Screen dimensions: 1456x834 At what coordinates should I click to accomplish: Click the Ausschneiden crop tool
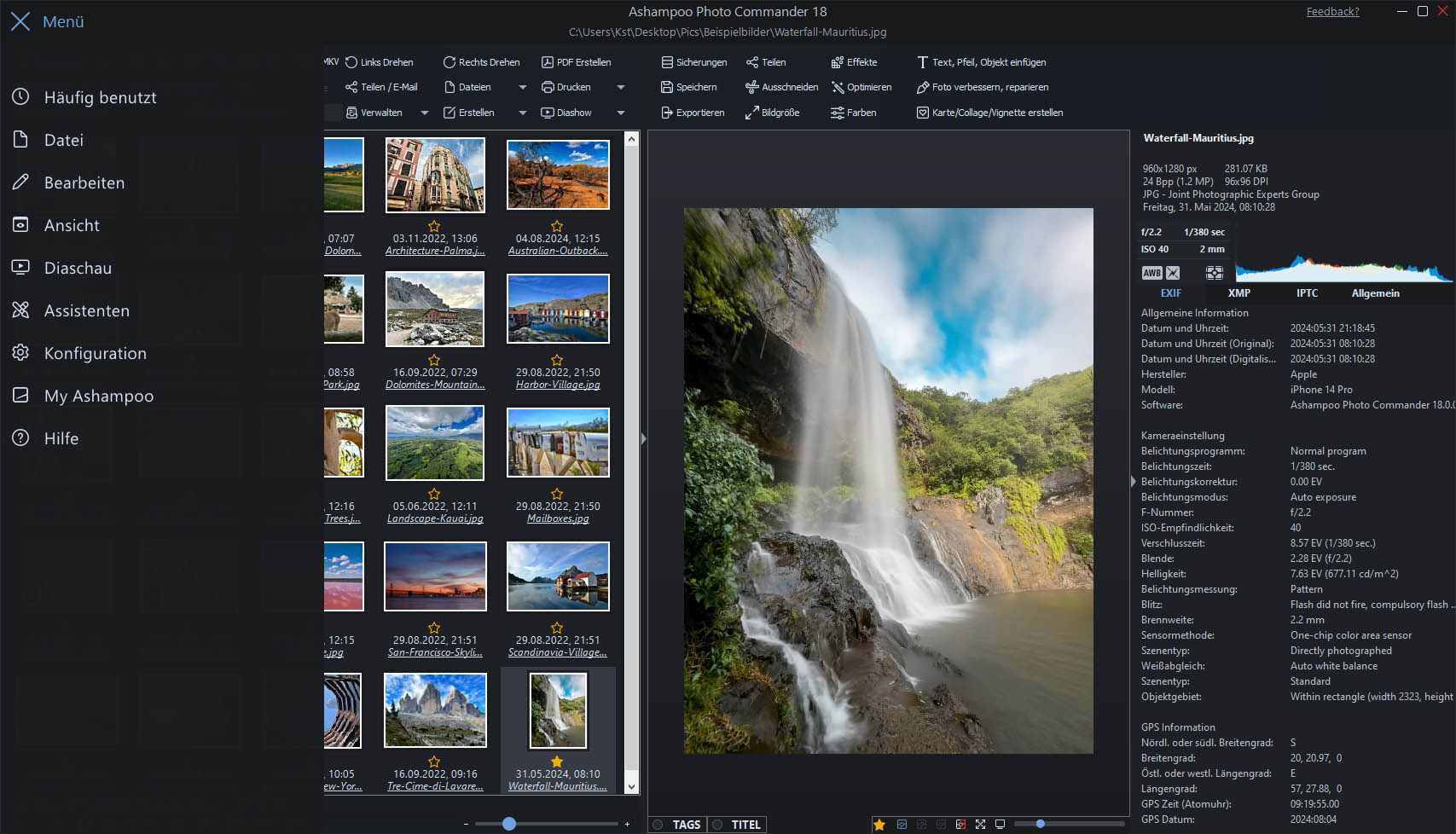[x=781, y=87]
